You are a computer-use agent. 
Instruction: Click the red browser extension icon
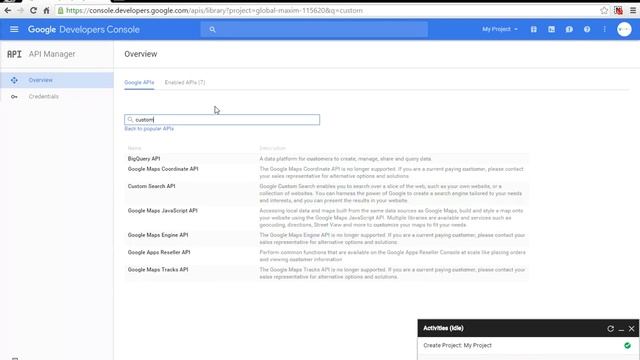coord(618,11)
